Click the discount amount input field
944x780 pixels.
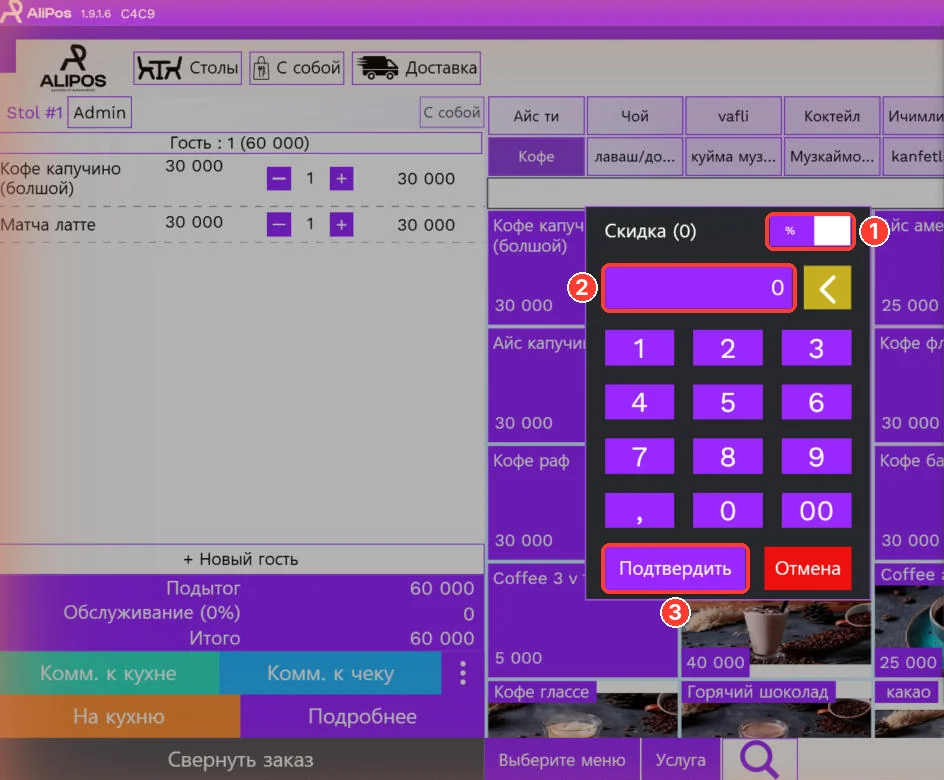(x=698, y=288)
